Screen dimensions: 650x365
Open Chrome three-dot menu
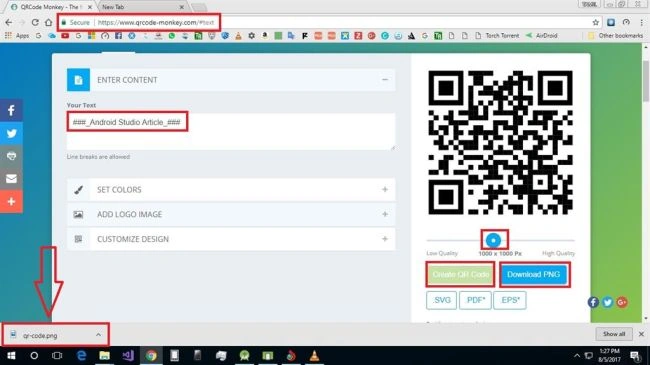coord(641,22)
